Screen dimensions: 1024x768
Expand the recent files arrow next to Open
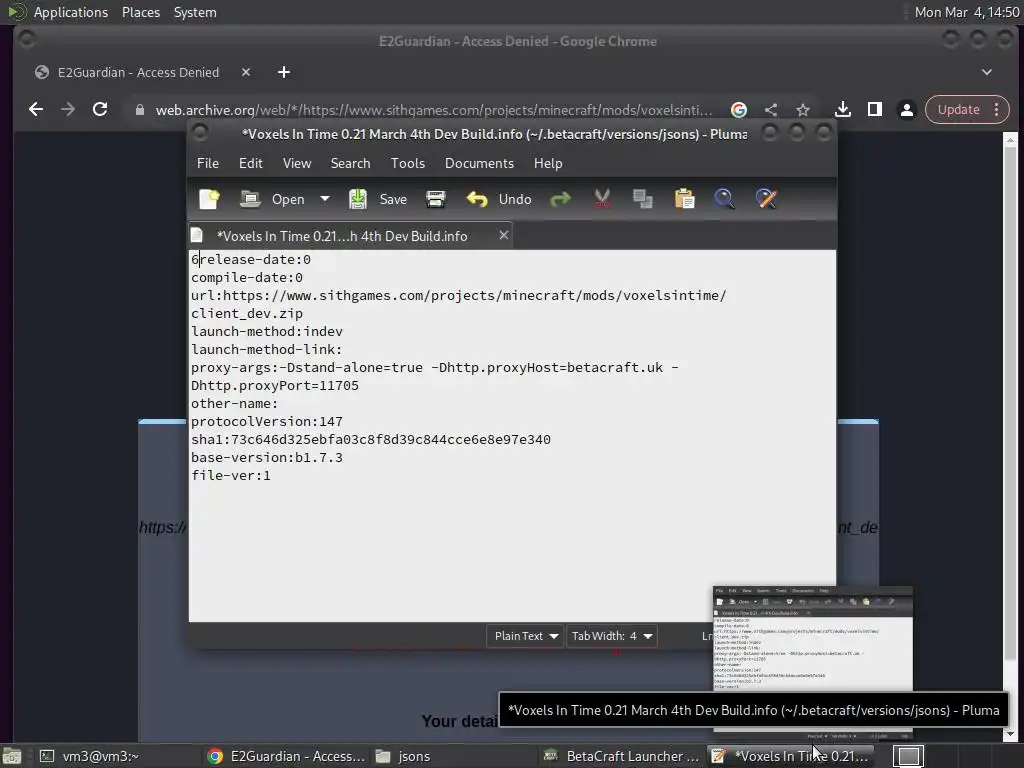[325, 199]
